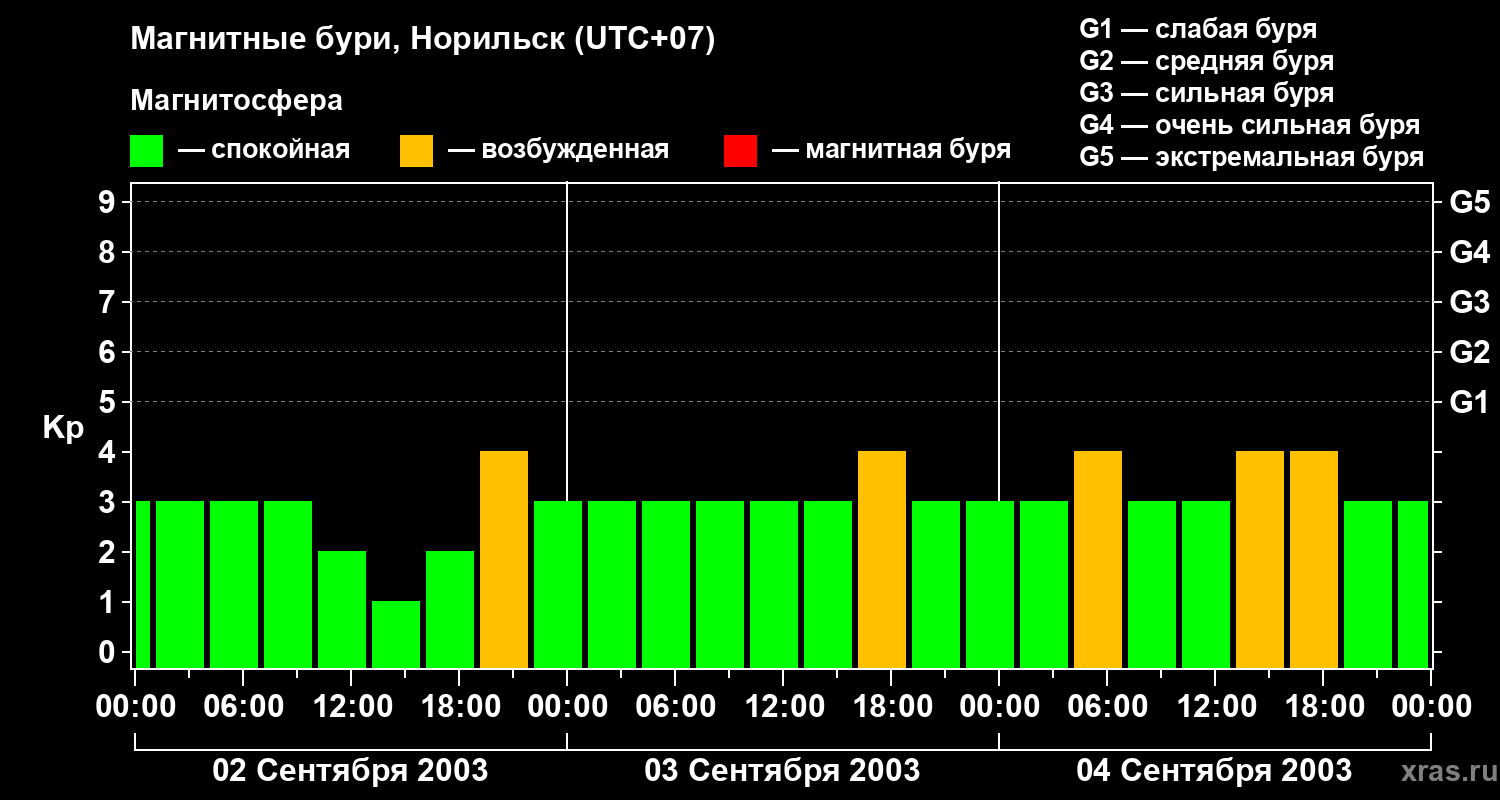1500x800 pixels.
Task: Click the G1 label on the right axis
Action: (x=1469, y=403)
